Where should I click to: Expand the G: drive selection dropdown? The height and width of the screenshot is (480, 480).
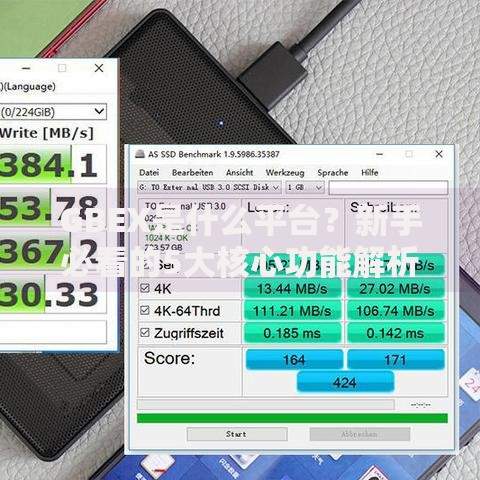[209, 187]
